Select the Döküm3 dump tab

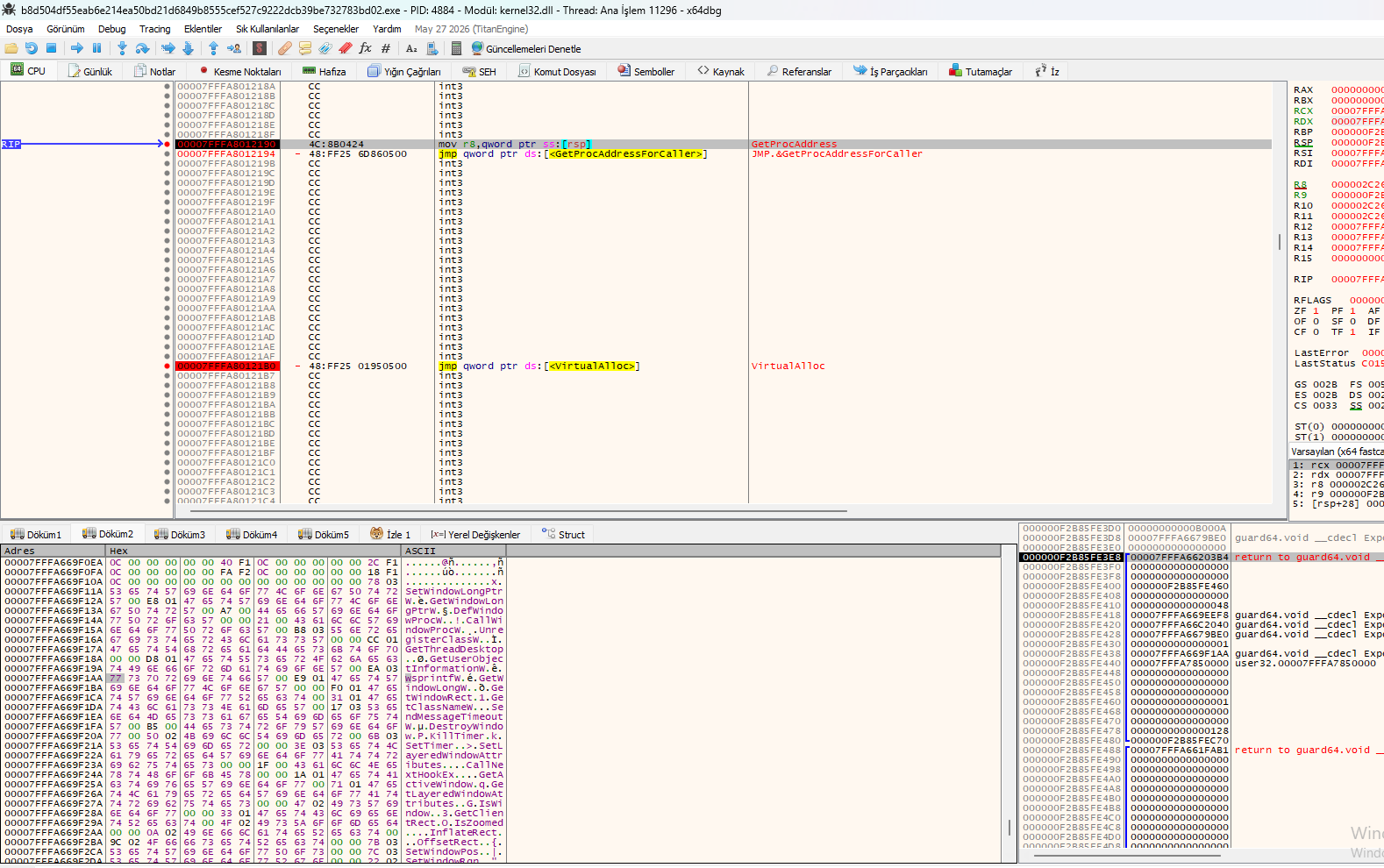tap(180, 534)
